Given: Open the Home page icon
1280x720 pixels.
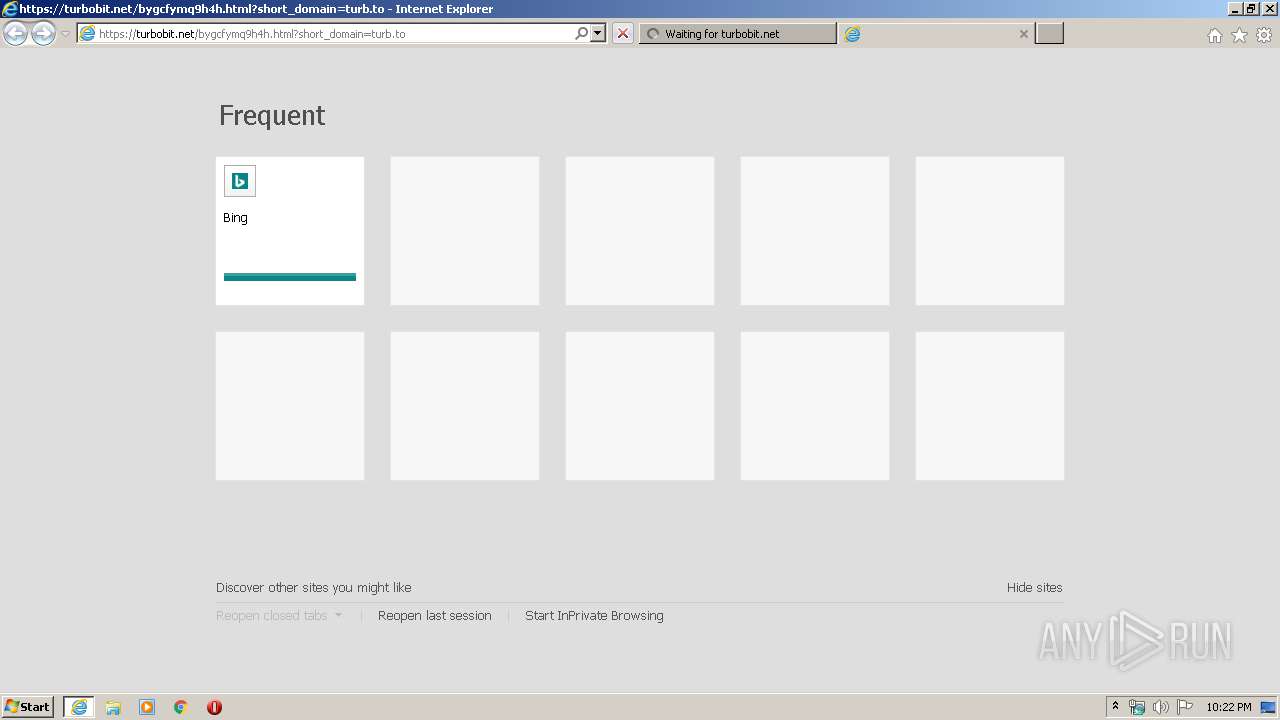Looking at the screenshot, I should [x=1214, y=35].
